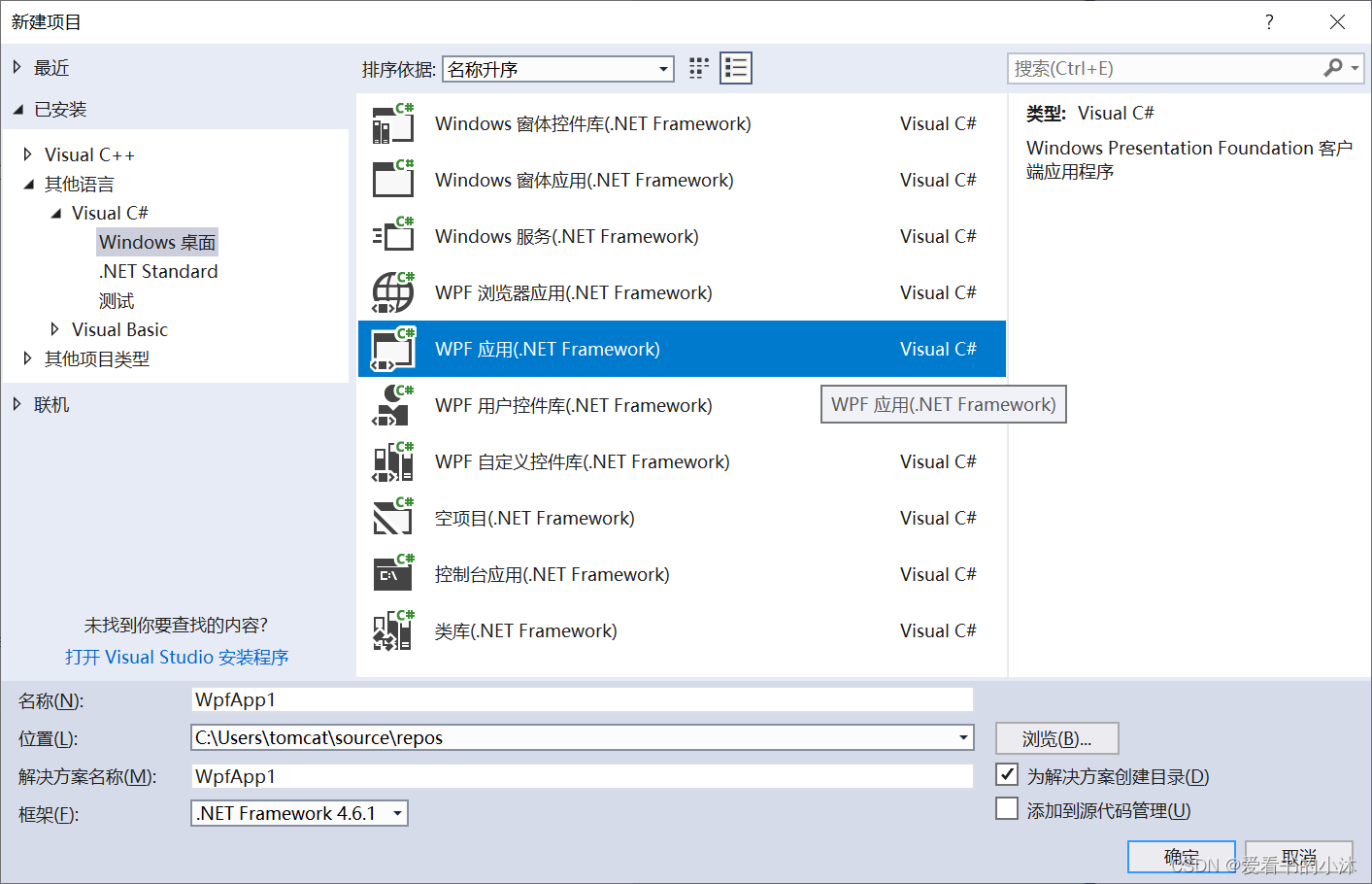
Task: Click the 确定 confirm button
Action: click(x=1182, y=857)
